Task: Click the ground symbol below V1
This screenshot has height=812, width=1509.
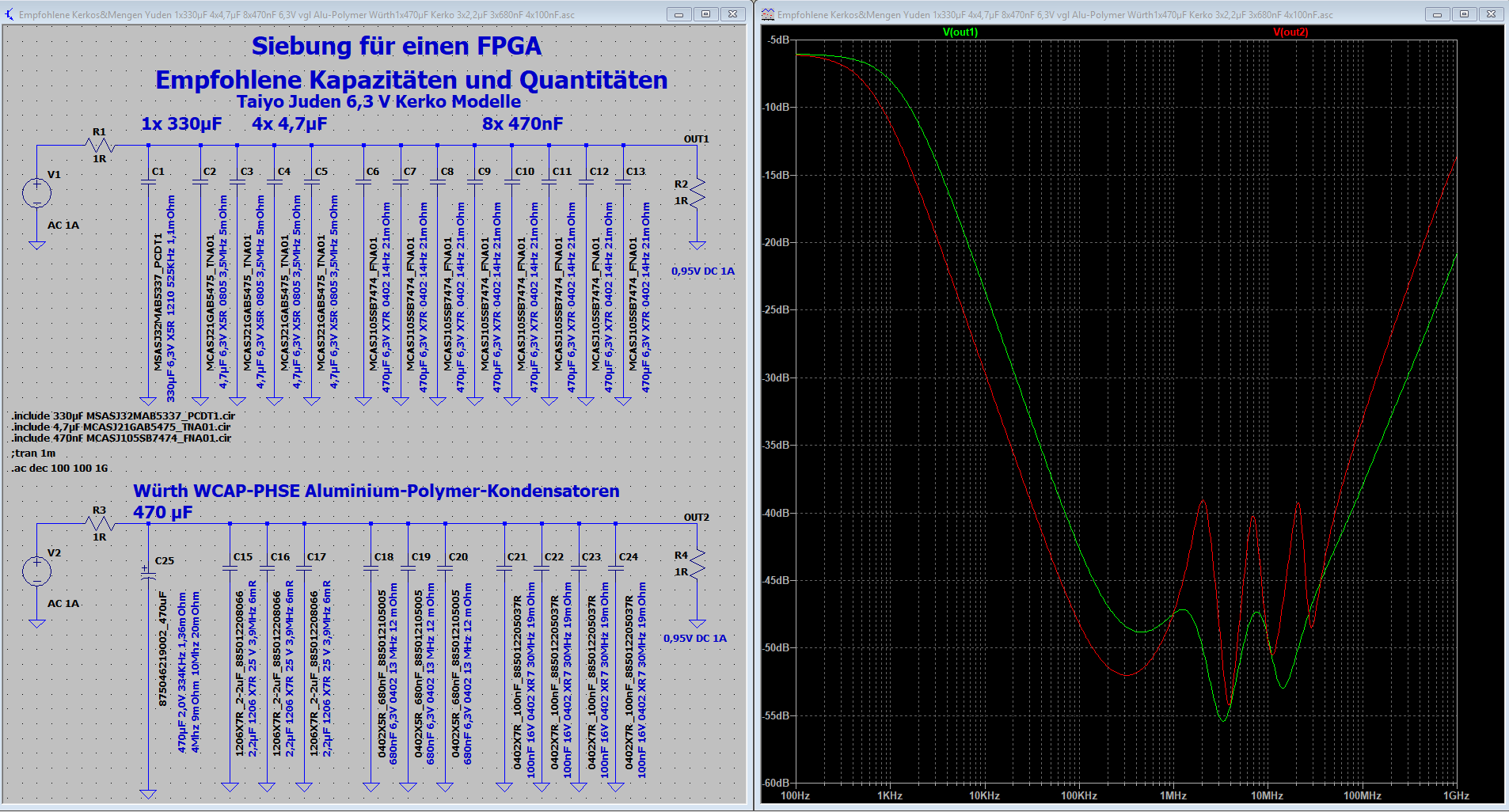Action: pos(37,245)
